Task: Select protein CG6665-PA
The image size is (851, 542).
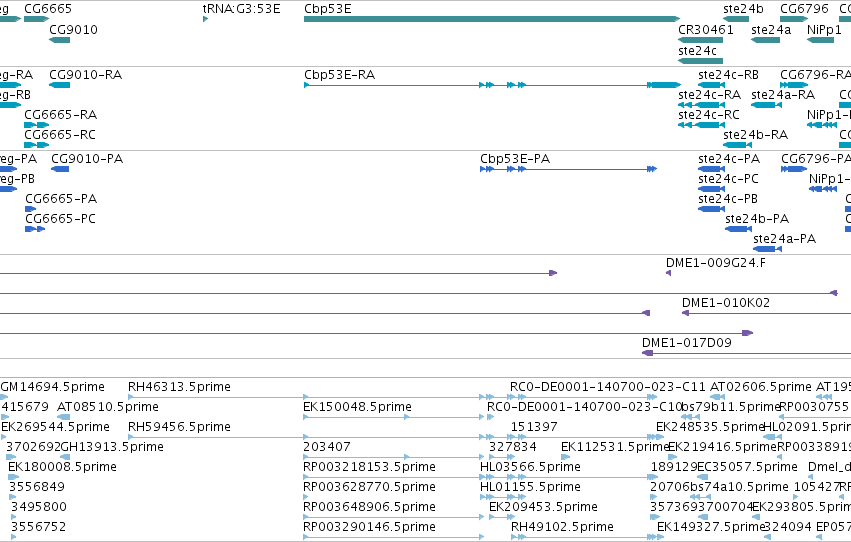Action: click(x=30, y=209)
